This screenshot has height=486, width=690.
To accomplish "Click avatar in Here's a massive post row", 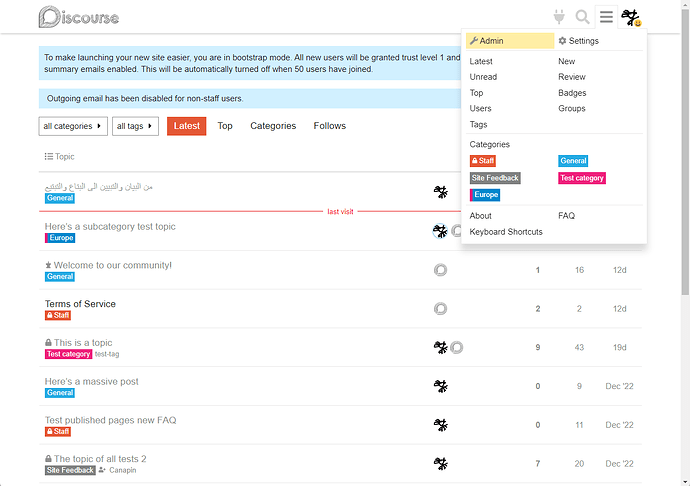I will coord(440,386).
